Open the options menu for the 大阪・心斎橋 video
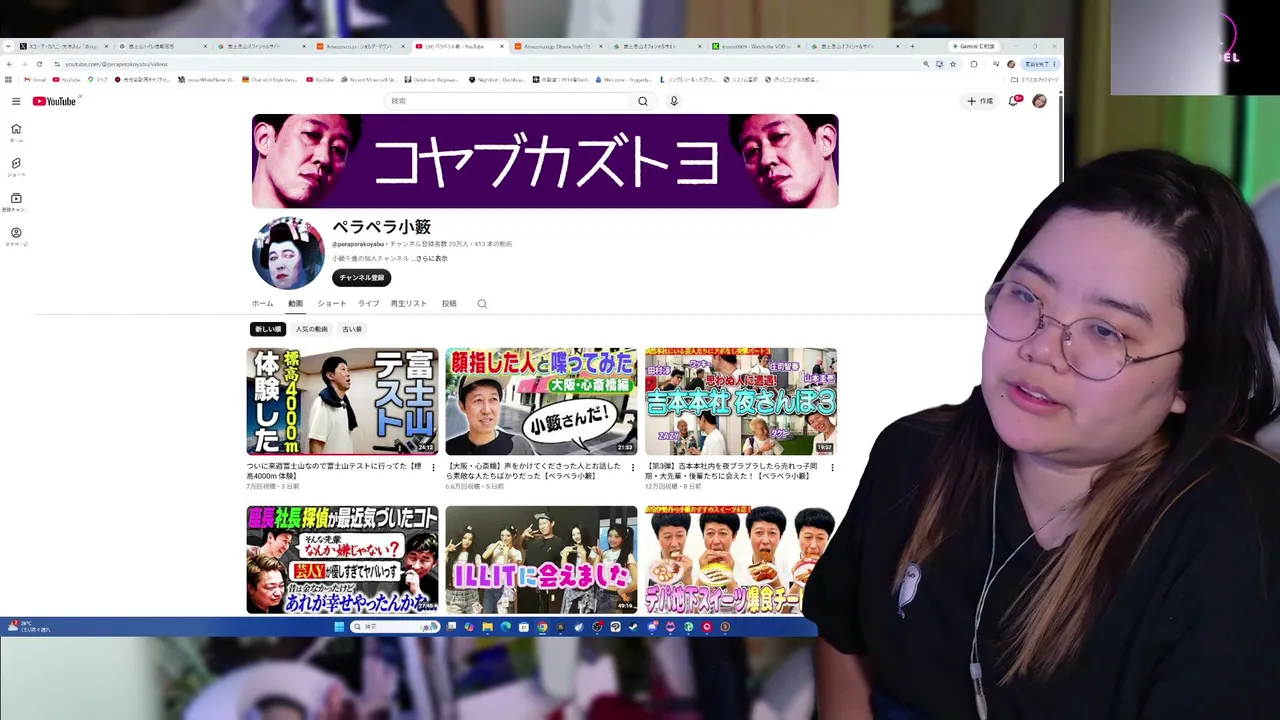Viewport: 1280px width, 720px height. 632,467
